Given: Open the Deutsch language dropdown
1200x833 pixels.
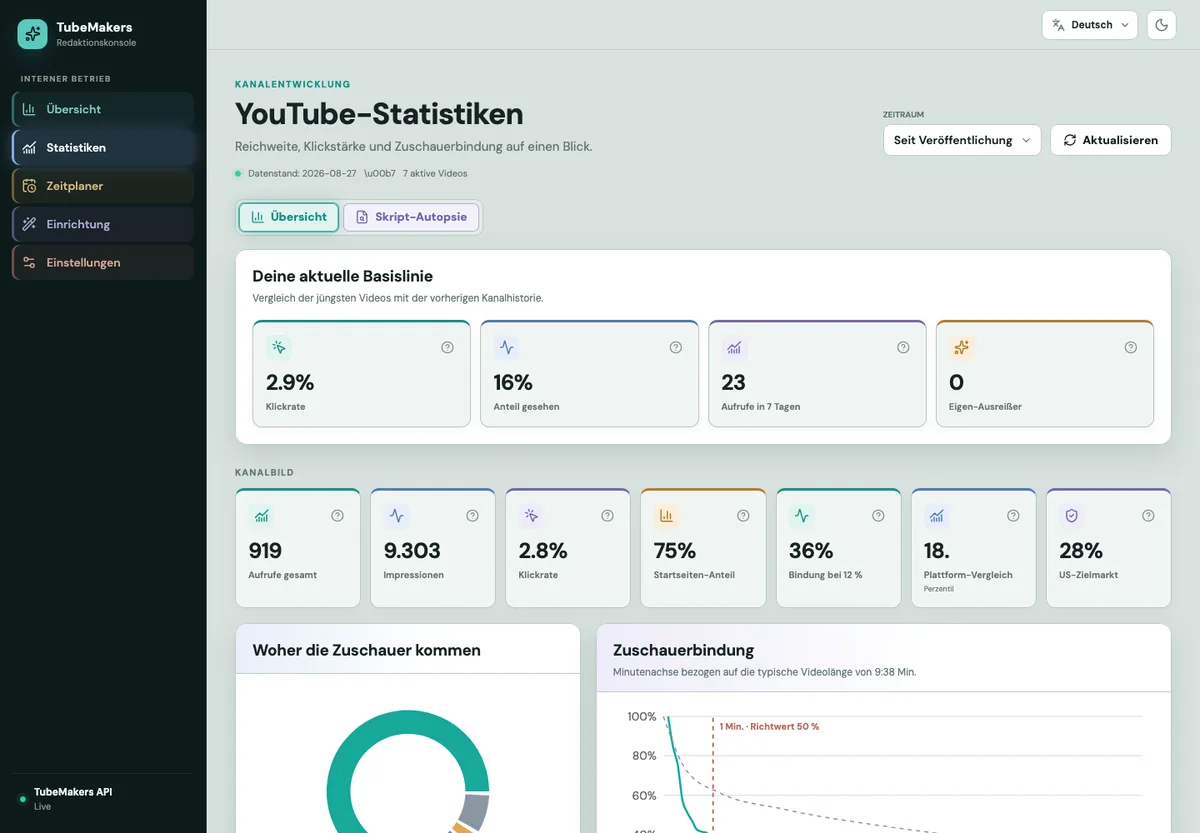Looking at the screenshot, I should pyautogui.click(x=1090, y=25).
